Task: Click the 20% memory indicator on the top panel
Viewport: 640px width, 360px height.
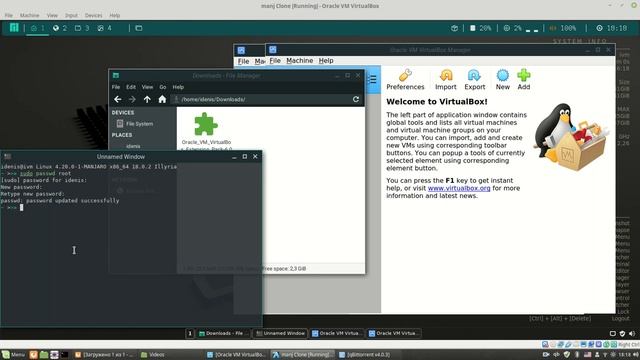Action: point(480,28)
